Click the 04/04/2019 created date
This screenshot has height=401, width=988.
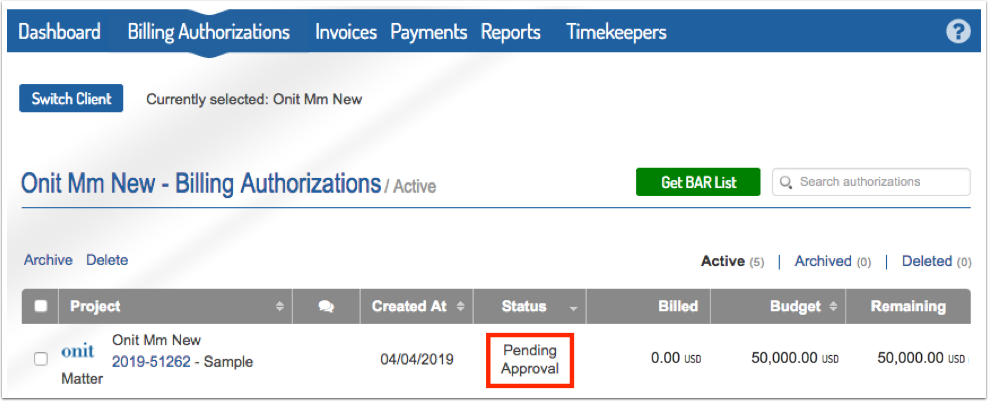416,359
